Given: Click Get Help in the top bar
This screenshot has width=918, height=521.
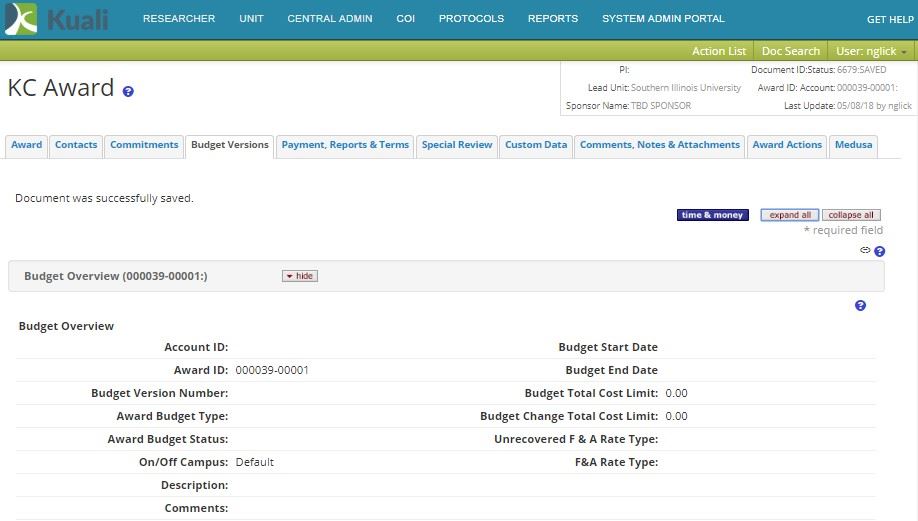Looking at the screenshot, I should point(889,20).
